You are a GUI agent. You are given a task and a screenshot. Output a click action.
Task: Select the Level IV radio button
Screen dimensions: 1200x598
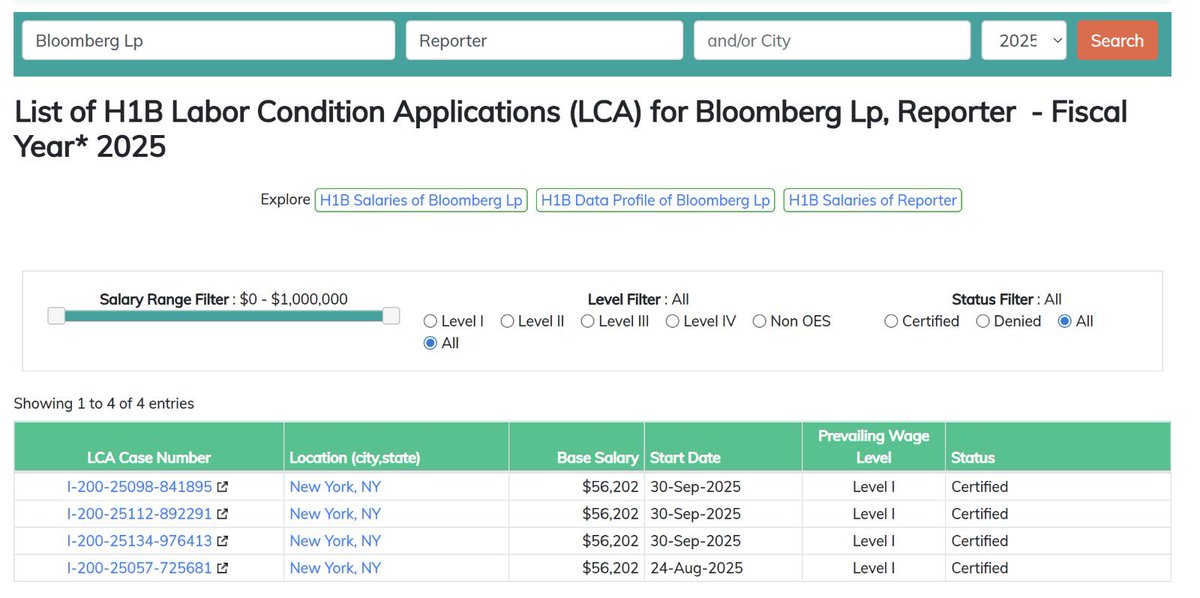coord(673,321)
